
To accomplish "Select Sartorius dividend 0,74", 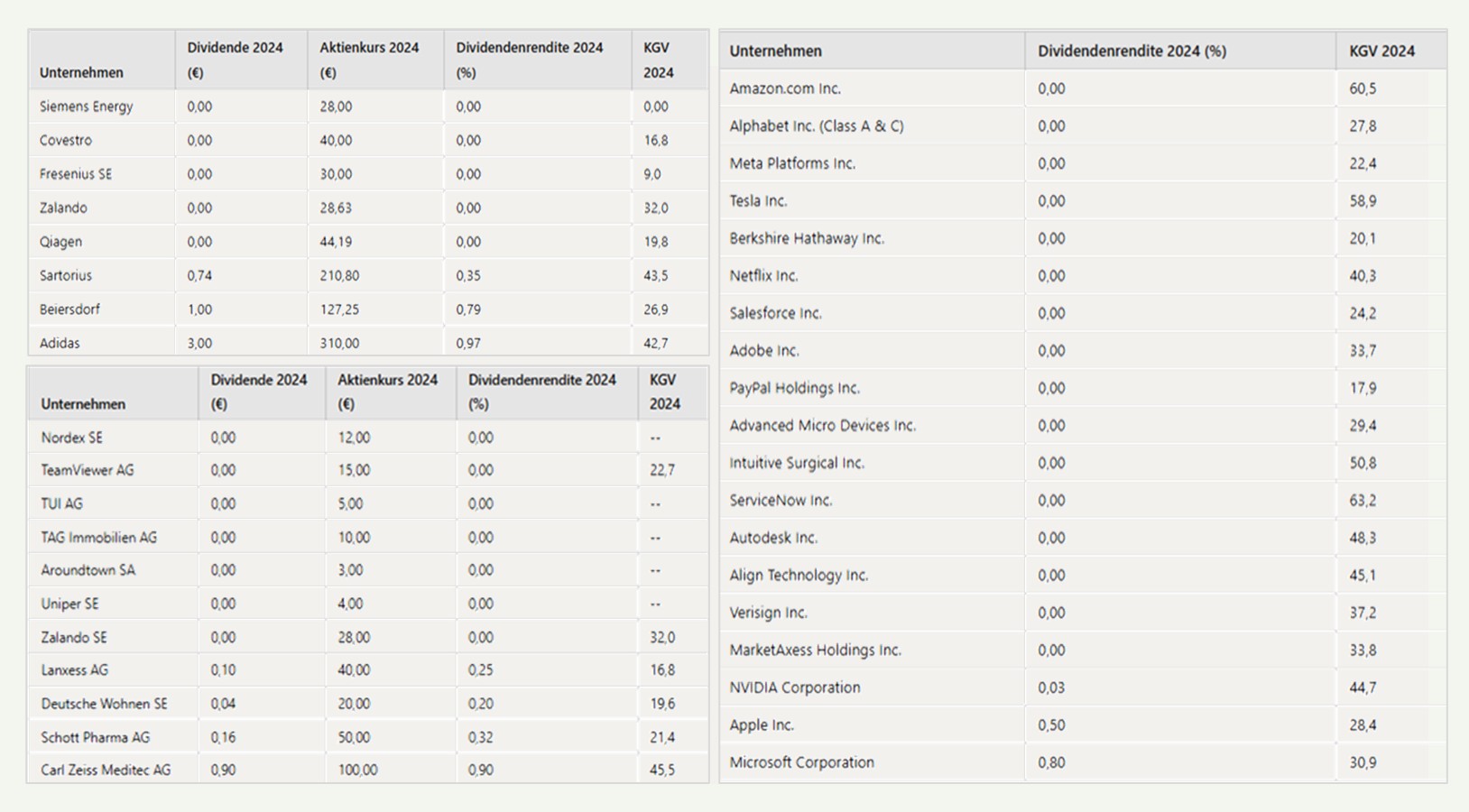I will coord(199,275).
